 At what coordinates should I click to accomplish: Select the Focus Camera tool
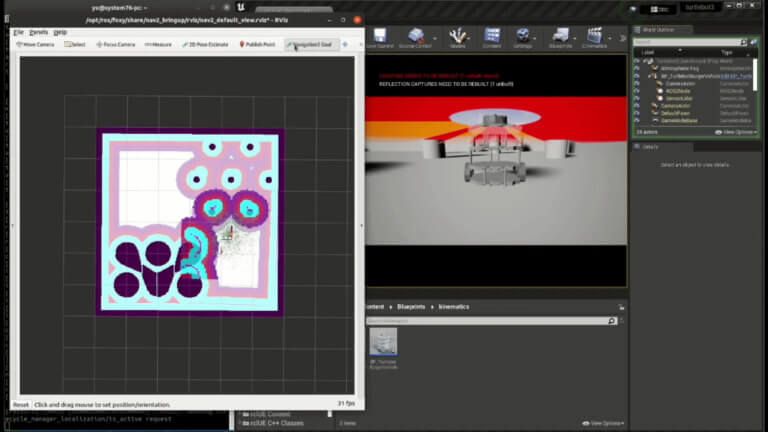[x=115, y=44]
